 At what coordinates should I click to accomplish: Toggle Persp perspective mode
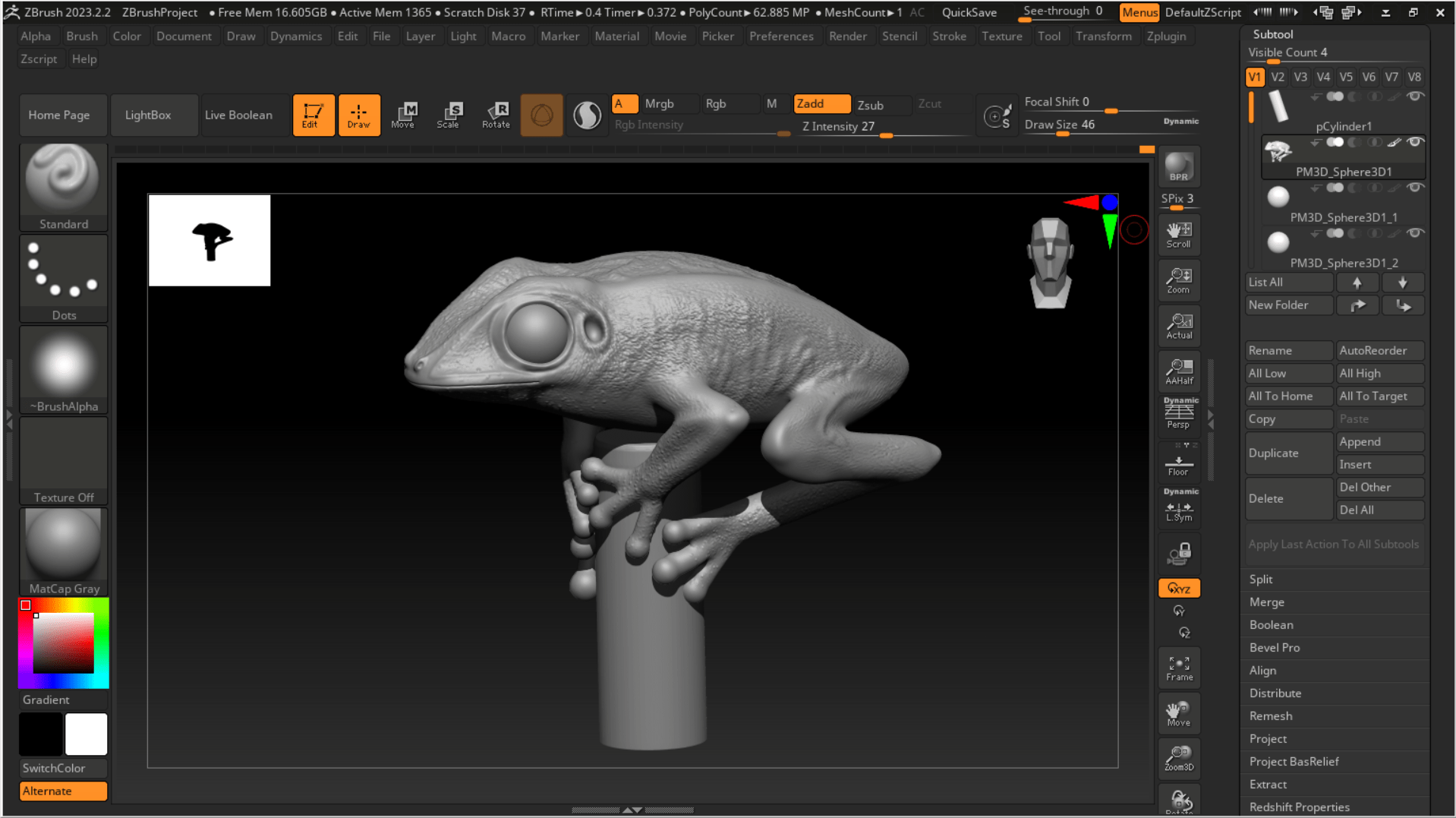1179,414
